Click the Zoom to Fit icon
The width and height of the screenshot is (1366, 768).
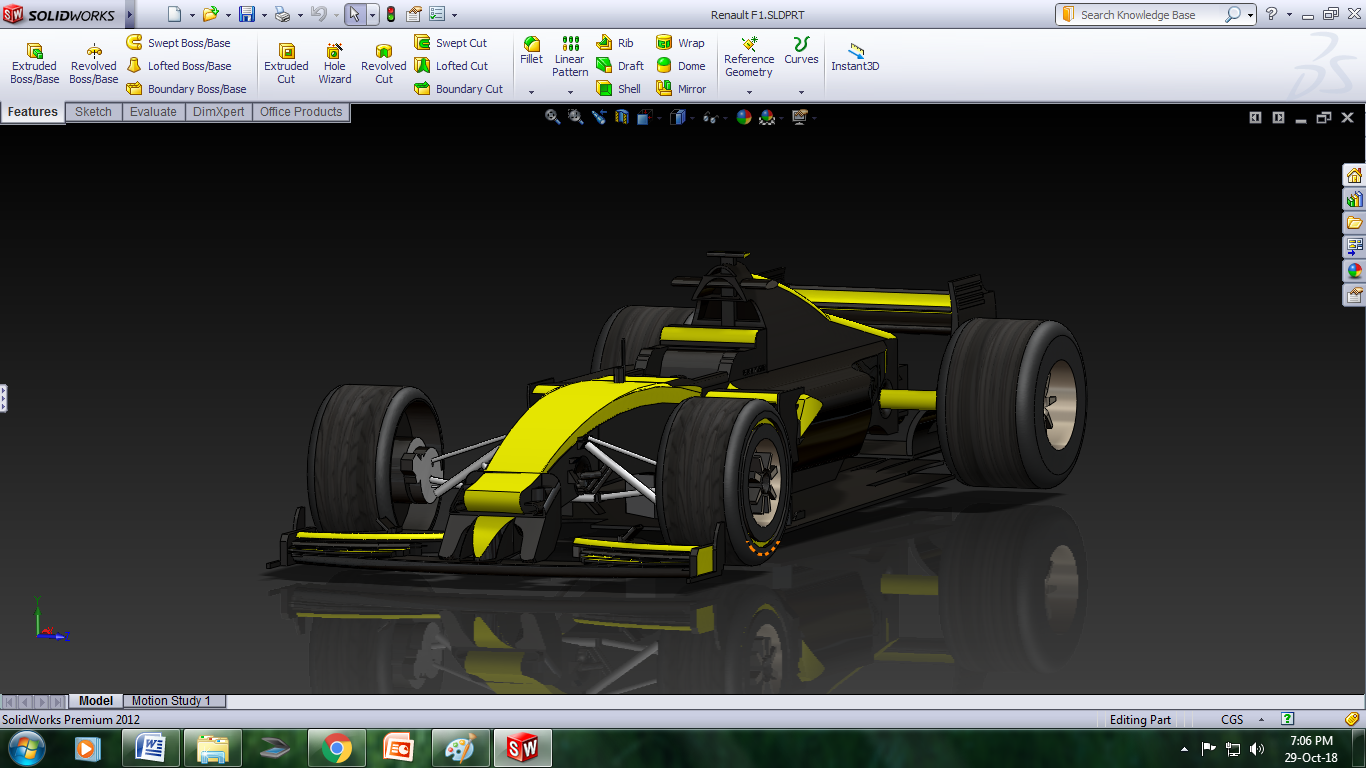[552, 117]
